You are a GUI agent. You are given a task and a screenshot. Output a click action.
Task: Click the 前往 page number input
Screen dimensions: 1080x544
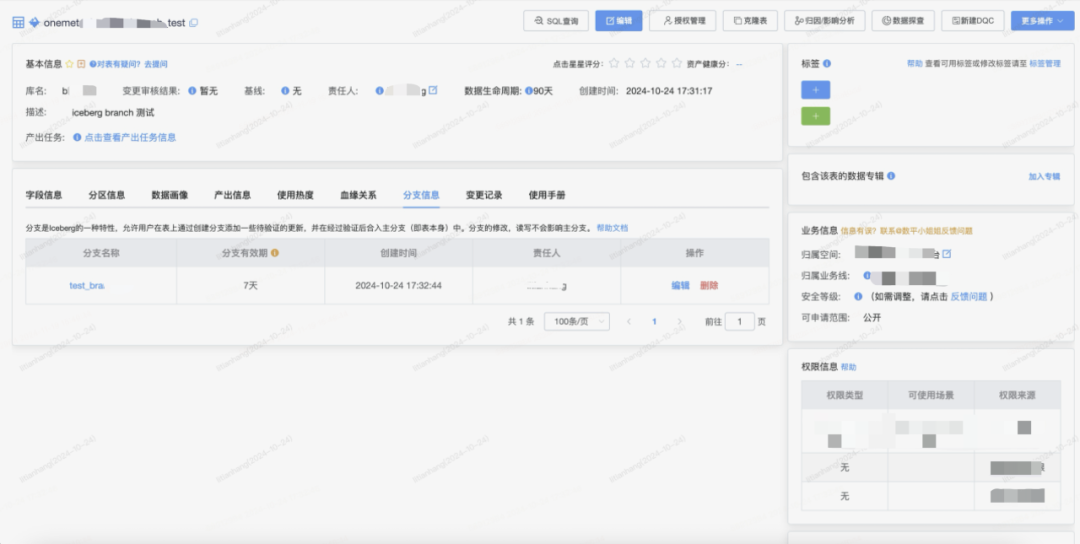tap(740, 322)
